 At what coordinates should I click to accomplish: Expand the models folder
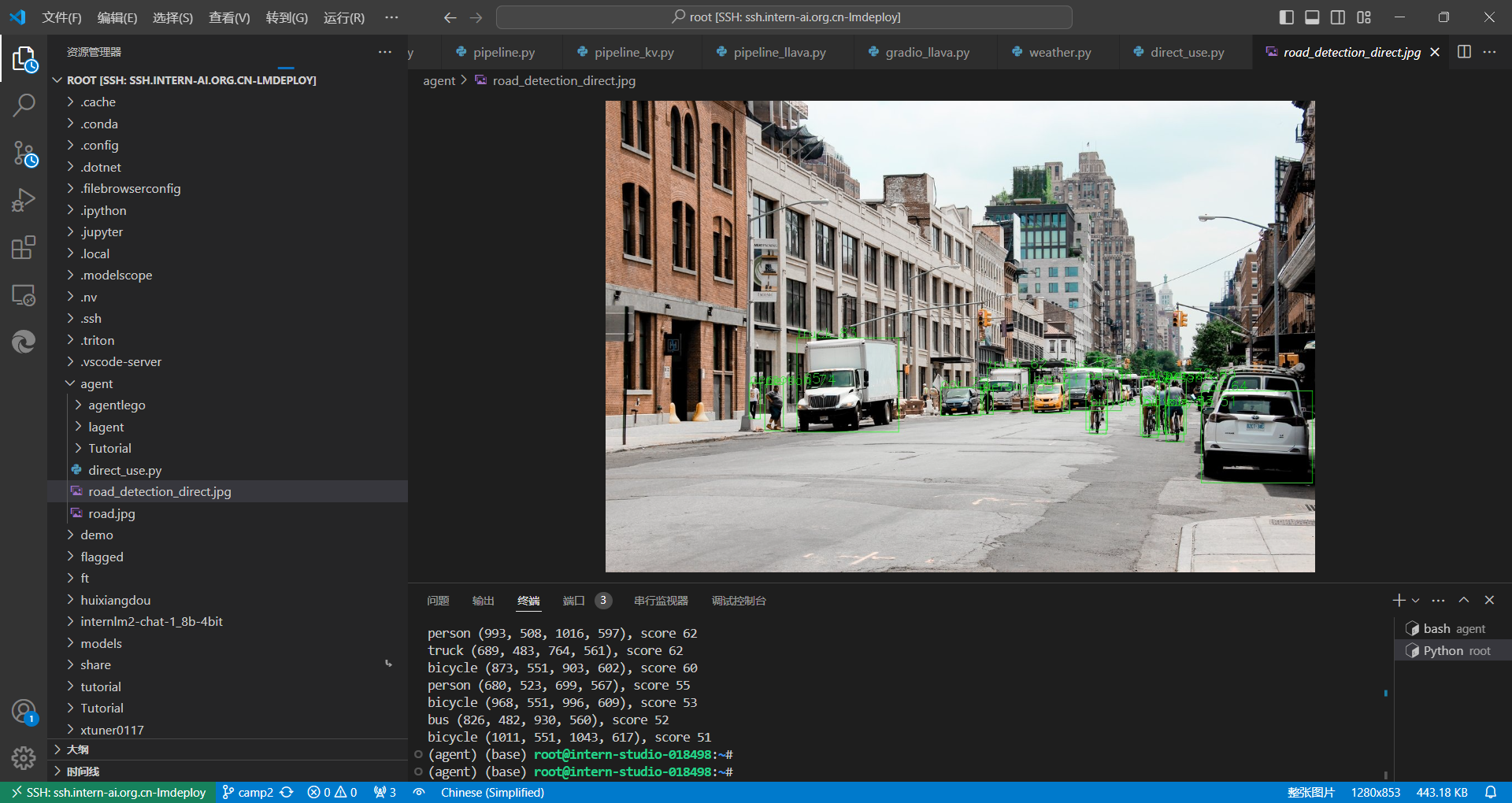101,643
